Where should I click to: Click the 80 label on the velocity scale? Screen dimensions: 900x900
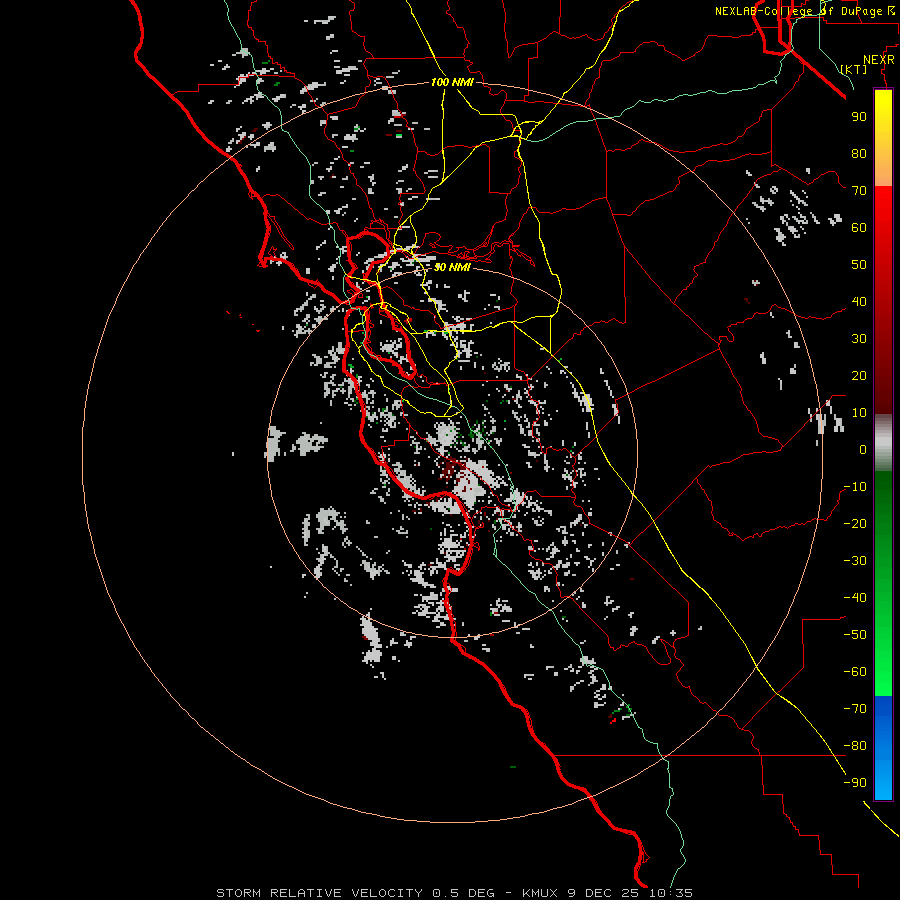point(859,153)
